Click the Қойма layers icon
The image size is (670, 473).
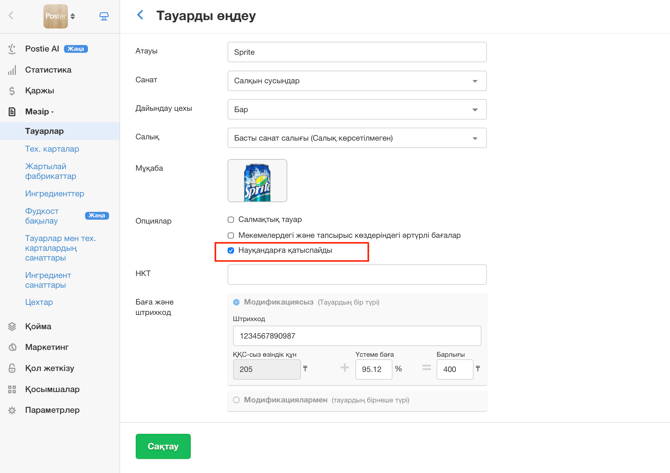12,326
